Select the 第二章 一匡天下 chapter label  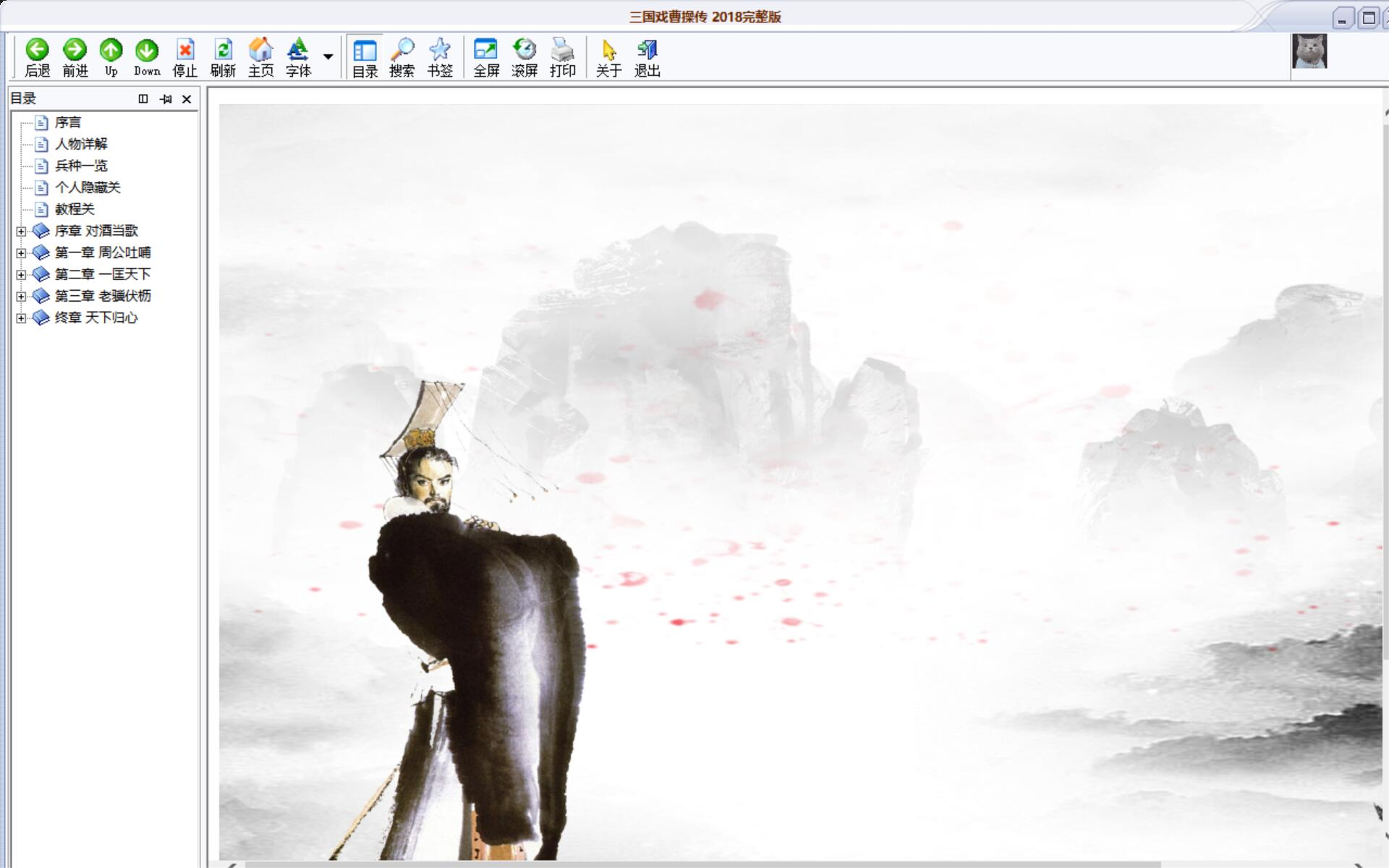(x=103, y=274)
